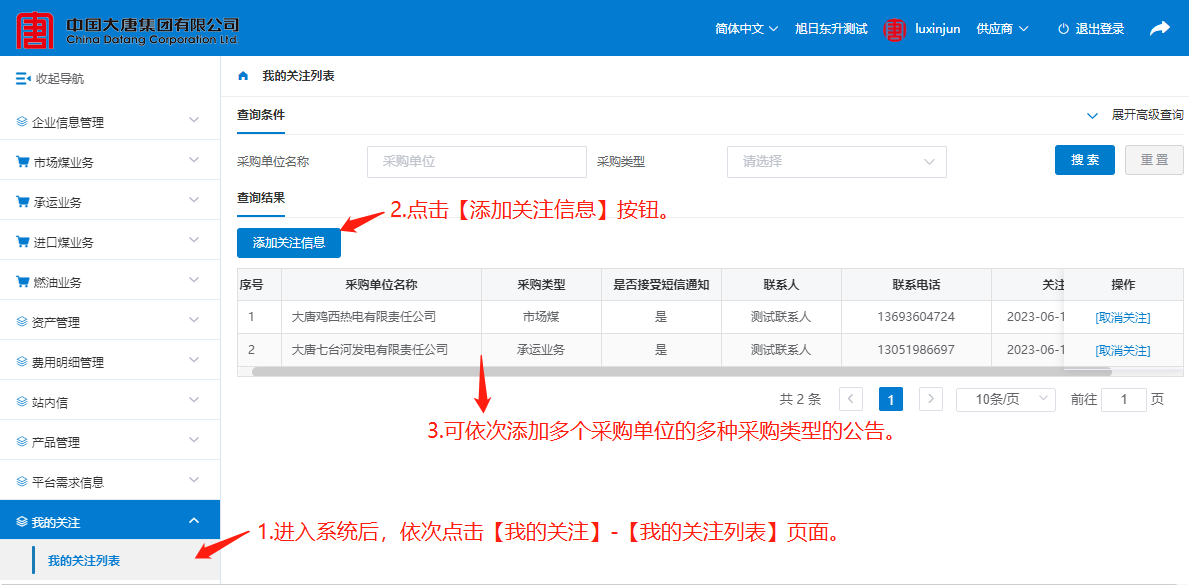The width and height of the screenshot is (1189, 585).
Task: Click the China Datang logo
Action: pyautogui.click(x=36, y=29)
